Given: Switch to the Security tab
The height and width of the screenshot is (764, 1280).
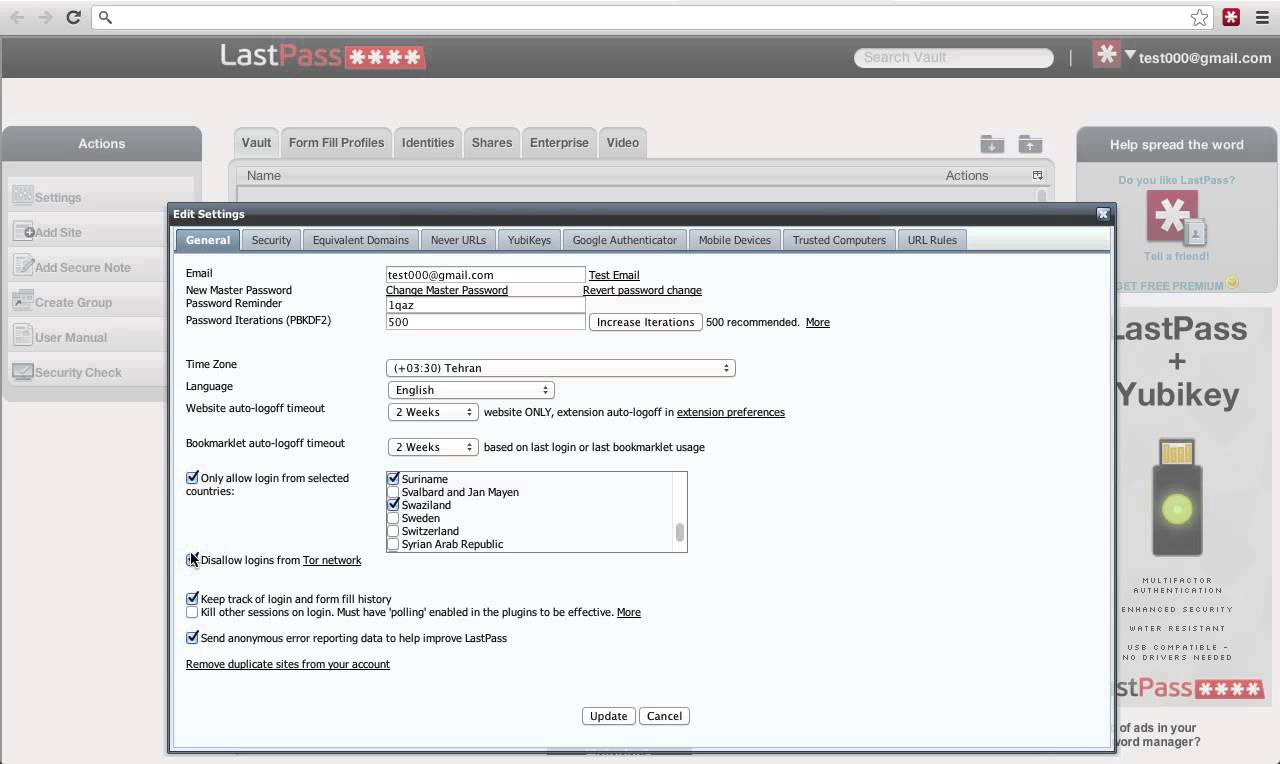Looking at the screenshot, I should pyautogui.click(x=271, y=240).
